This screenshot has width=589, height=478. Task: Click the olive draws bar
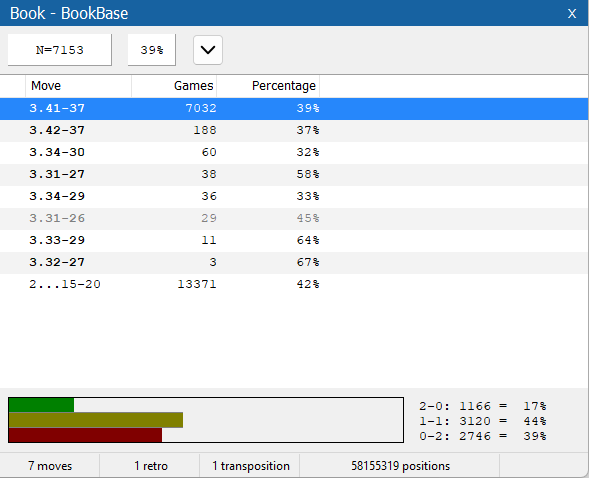[96, 420]
